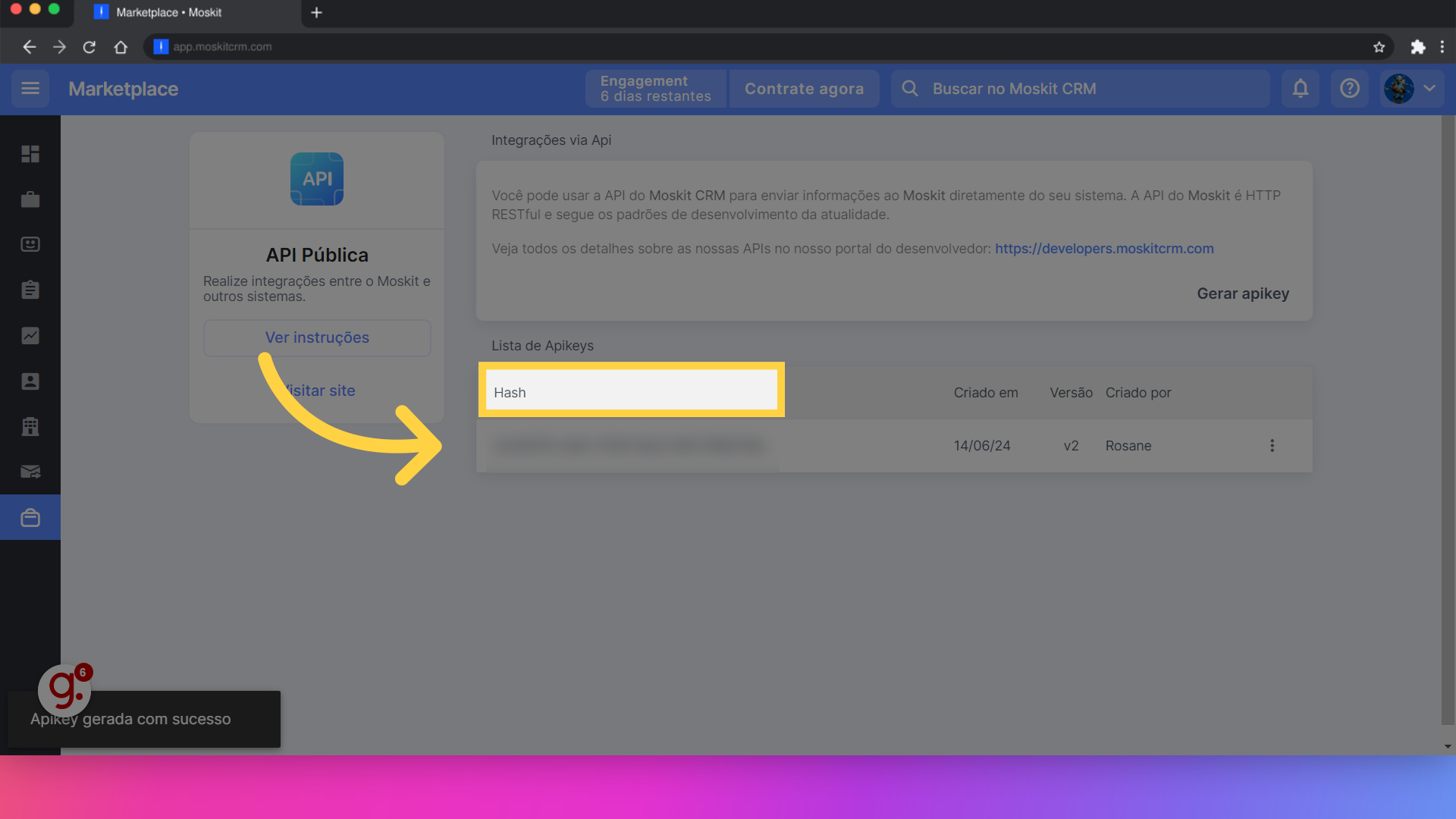Viewport: 1456px width, 819px height.
Task: Open the person contacts icon in the sidebar
Action: 30,381
